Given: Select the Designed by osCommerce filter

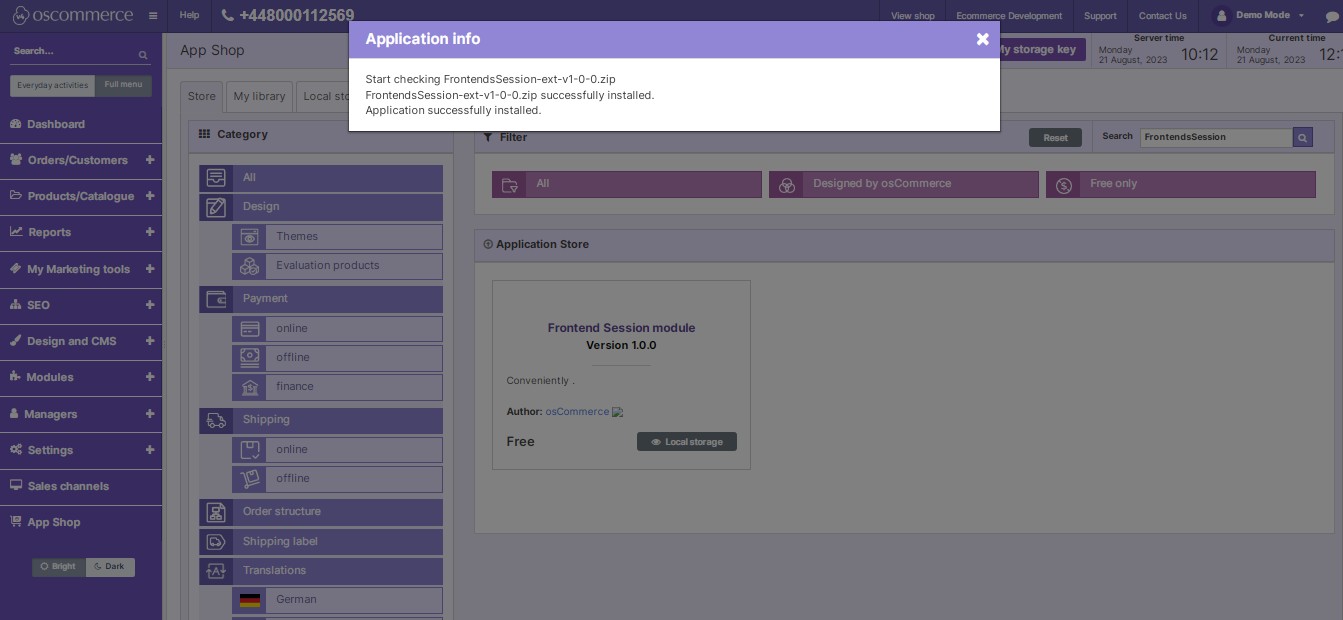Looking at the screenshot, I should (904, 184).
